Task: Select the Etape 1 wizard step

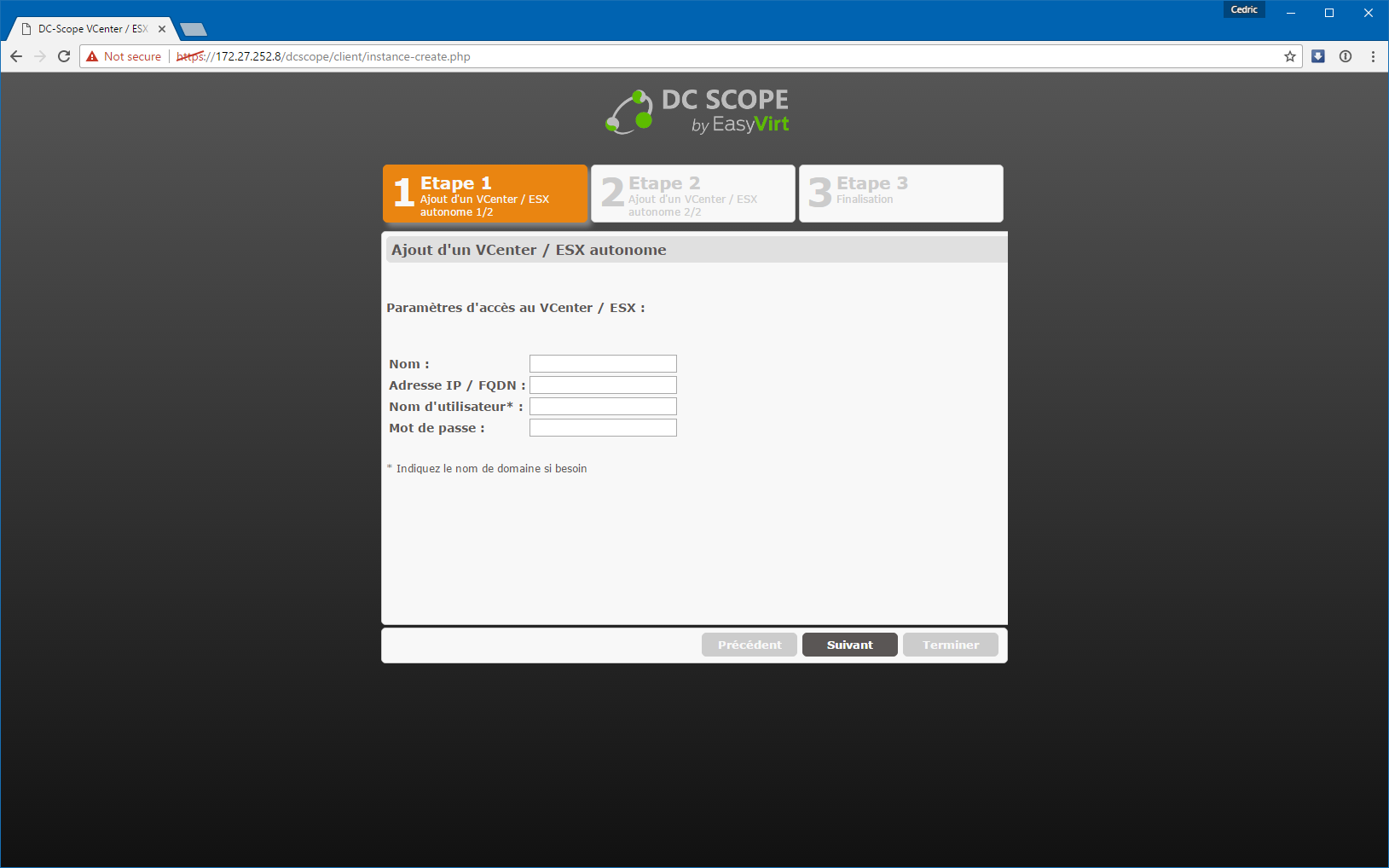Action: 485,194
